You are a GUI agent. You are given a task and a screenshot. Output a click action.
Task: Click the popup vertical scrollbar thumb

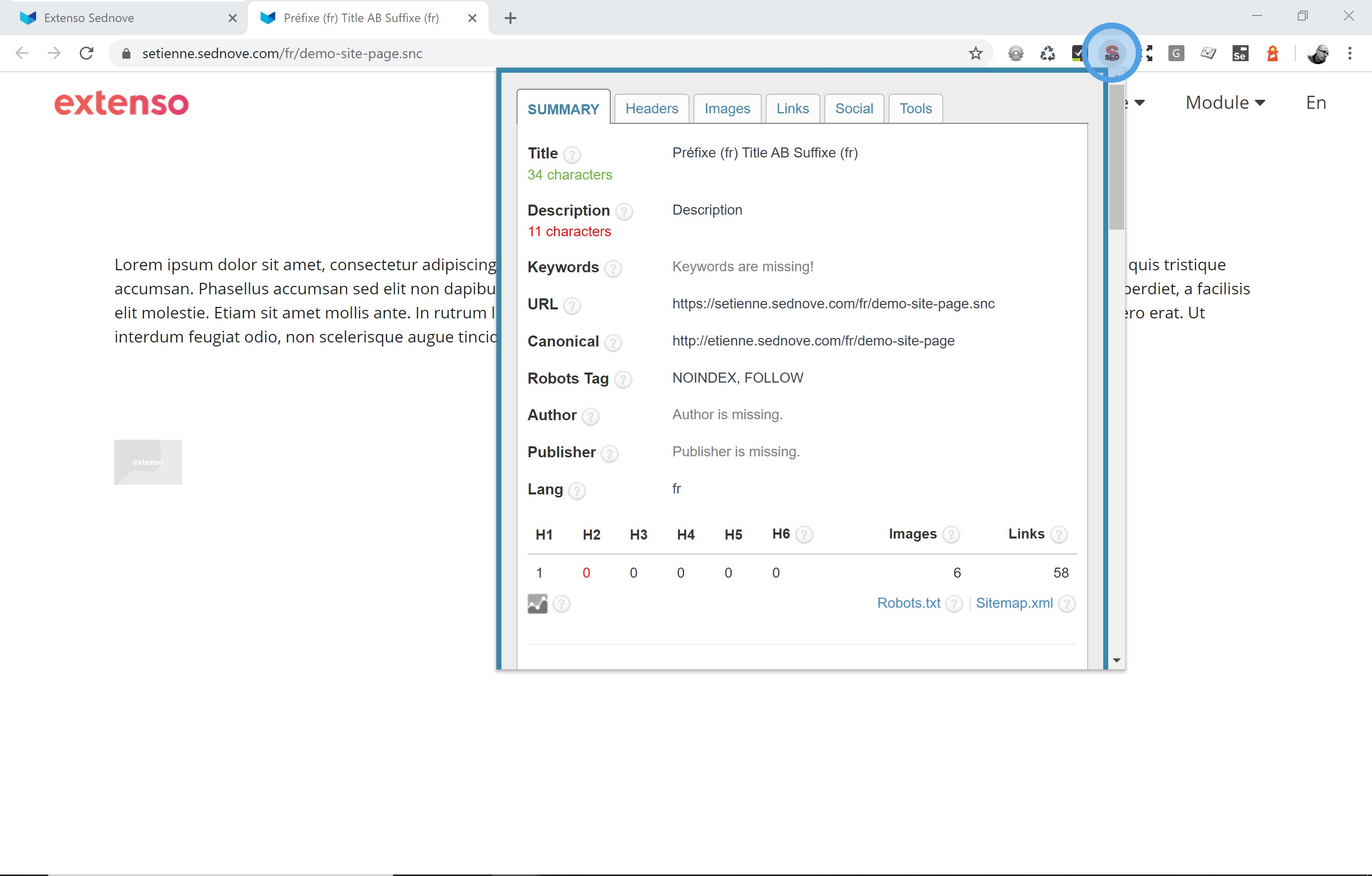tap(1116, 157)
